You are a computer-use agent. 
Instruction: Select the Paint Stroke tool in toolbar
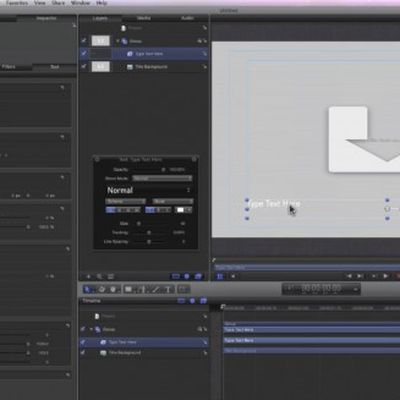click(155, 289)
